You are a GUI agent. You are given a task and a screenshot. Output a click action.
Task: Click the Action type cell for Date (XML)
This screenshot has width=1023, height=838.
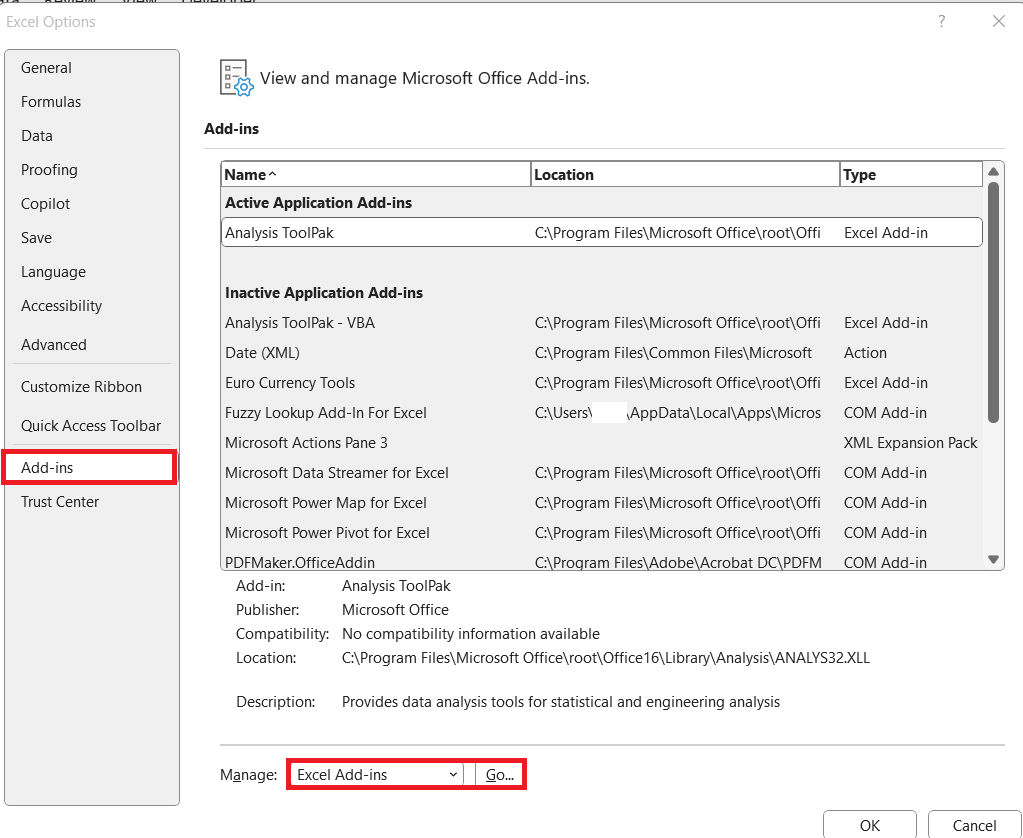(x=865, y=352)
